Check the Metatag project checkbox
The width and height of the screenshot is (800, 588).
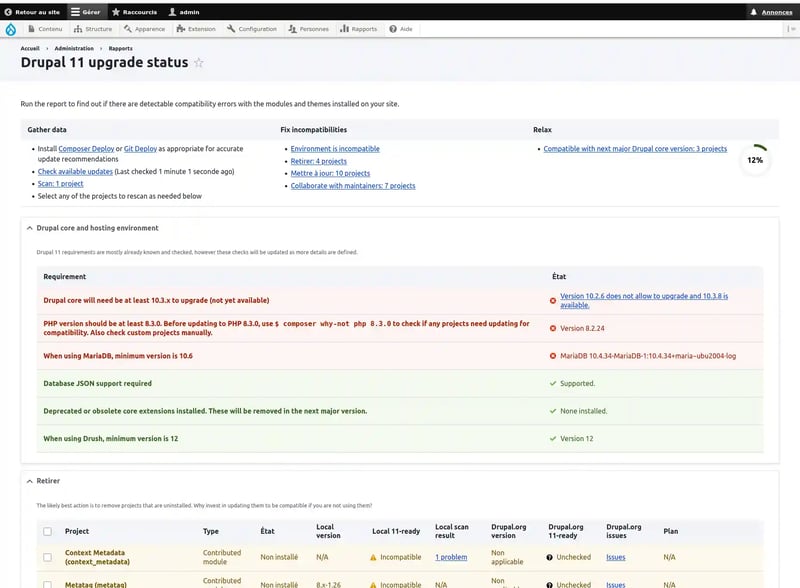click(x=47, y=585)
